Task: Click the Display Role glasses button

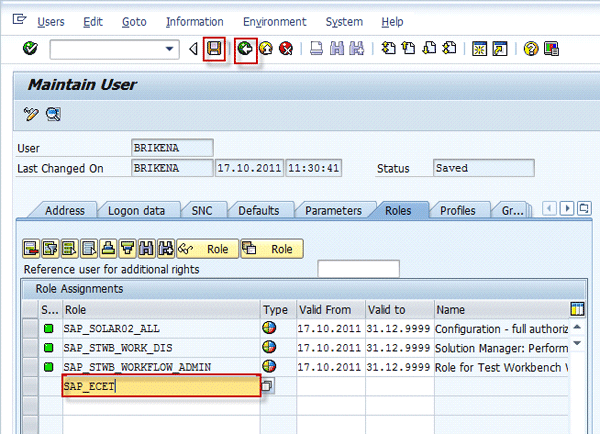Action: tap(207, 249)
